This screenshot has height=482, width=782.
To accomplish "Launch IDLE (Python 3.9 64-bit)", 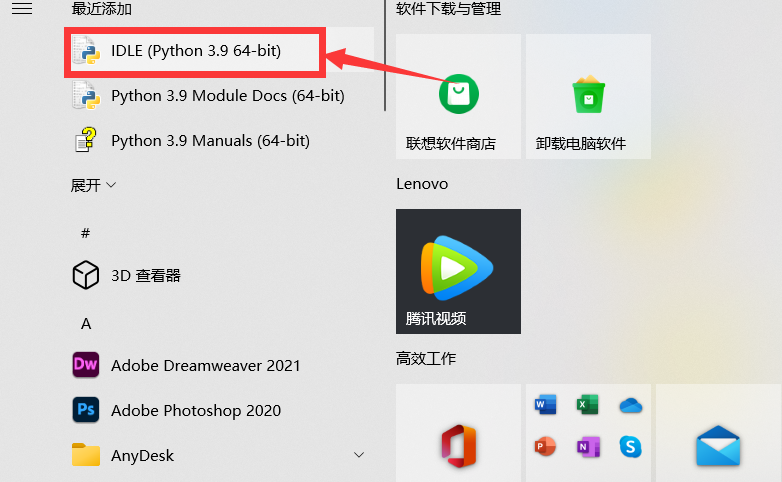I will (x=219, y=50).
